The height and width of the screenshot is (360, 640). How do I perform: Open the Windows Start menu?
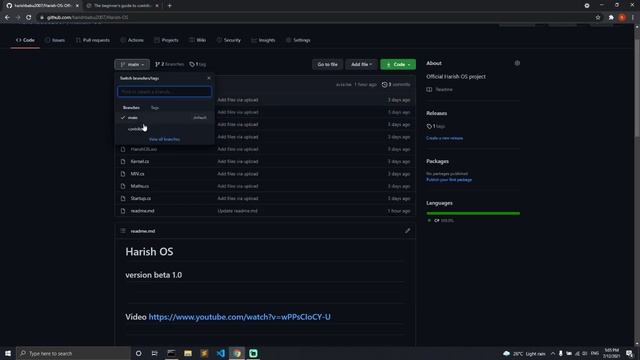[8, 353]
